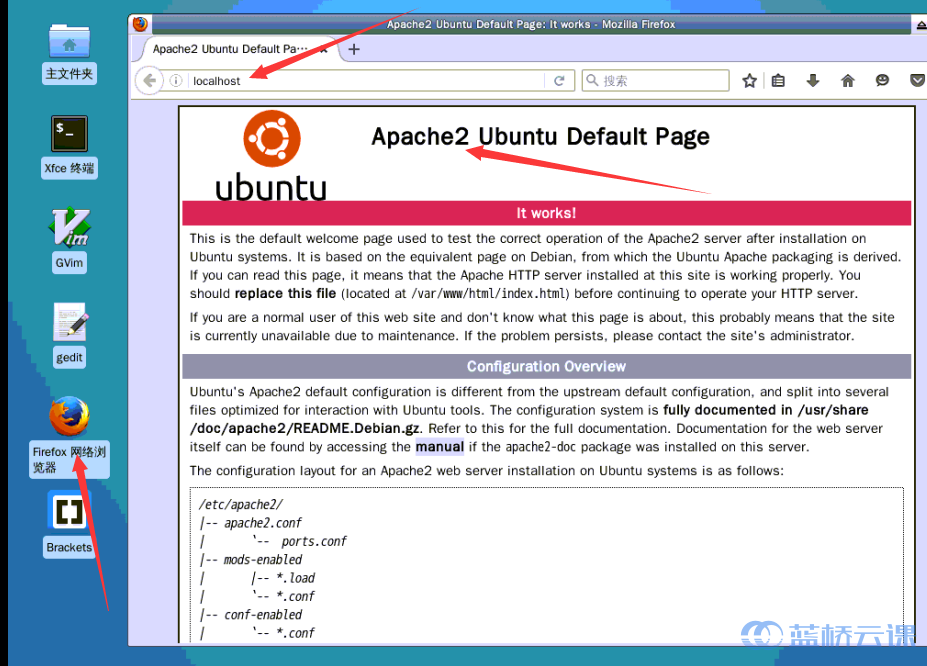
Task: Open Pocket icon in toolbar
Action: coord(917,80)
